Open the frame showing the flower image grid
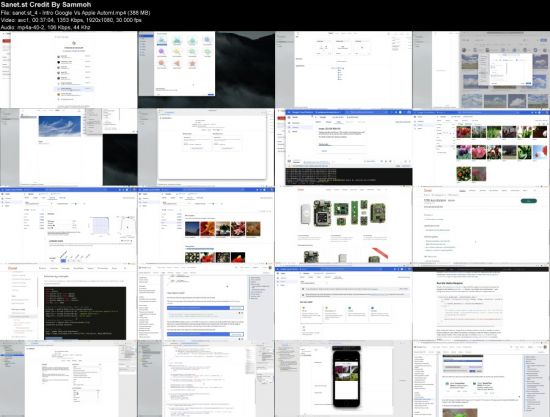Image resolution: width=550 pixels, height=417 pixels. [481, 147]
